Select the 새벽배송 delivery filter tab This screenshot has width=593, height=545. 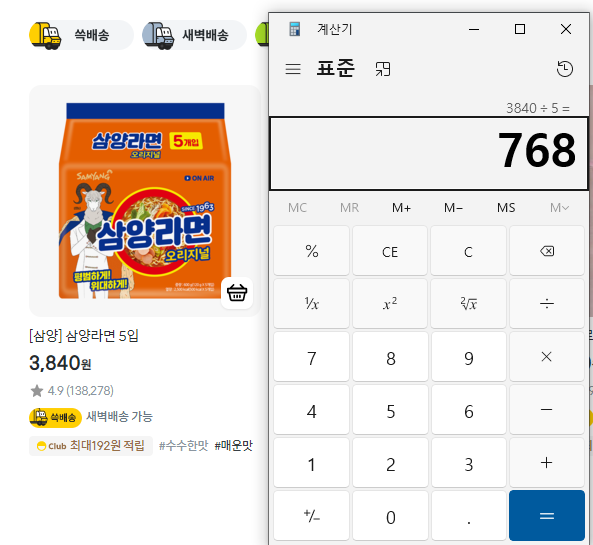tap(194, 35)
